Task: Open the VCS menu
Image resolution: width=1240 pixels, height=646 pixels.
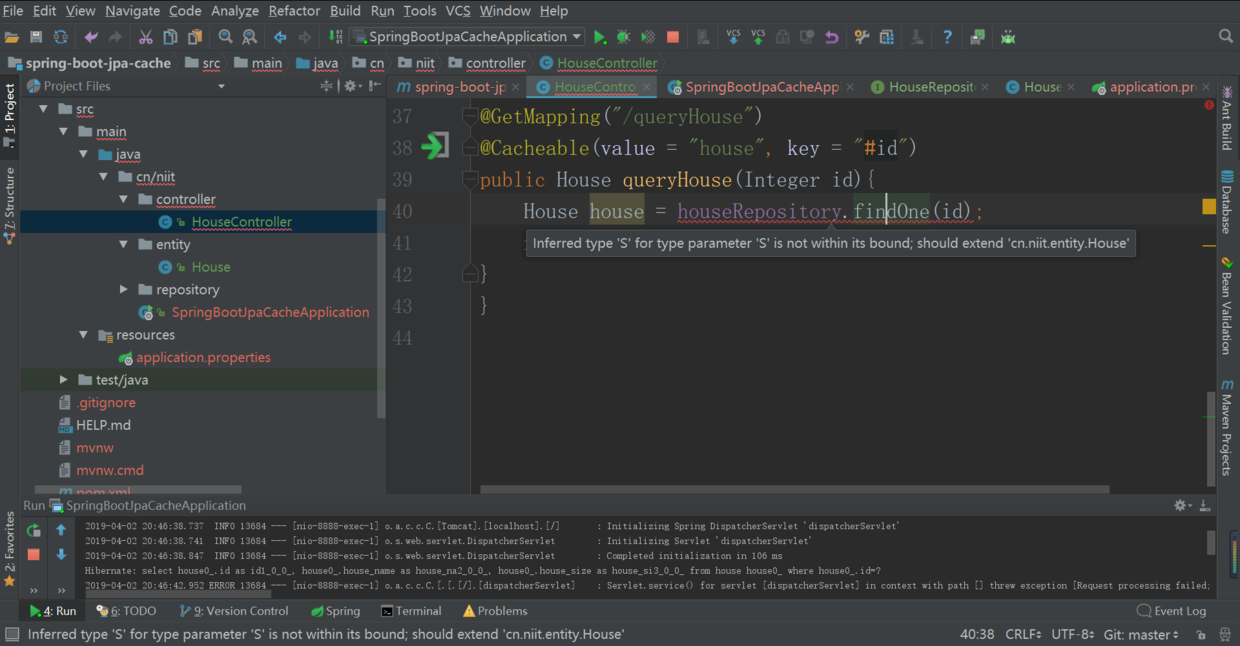Action: pos(458,11)
